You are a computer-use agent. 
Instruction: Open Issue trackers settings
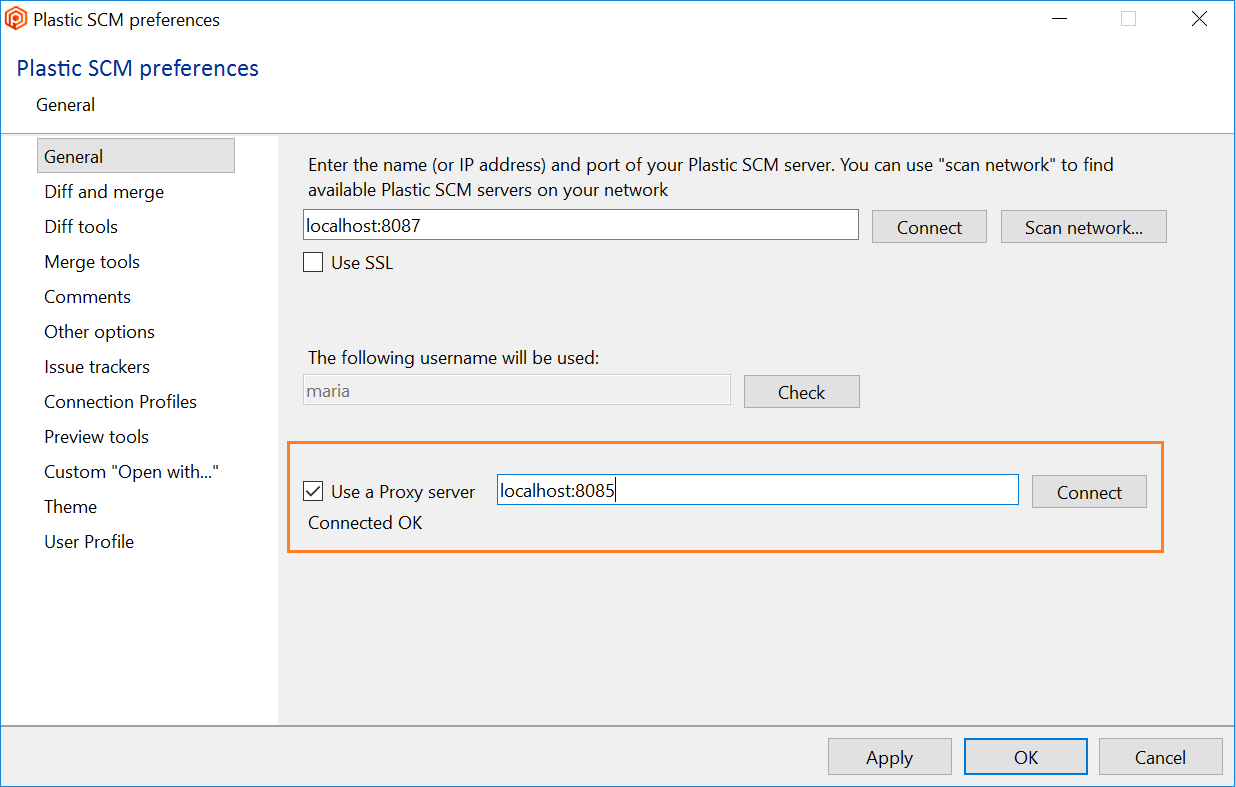[97, 367]
